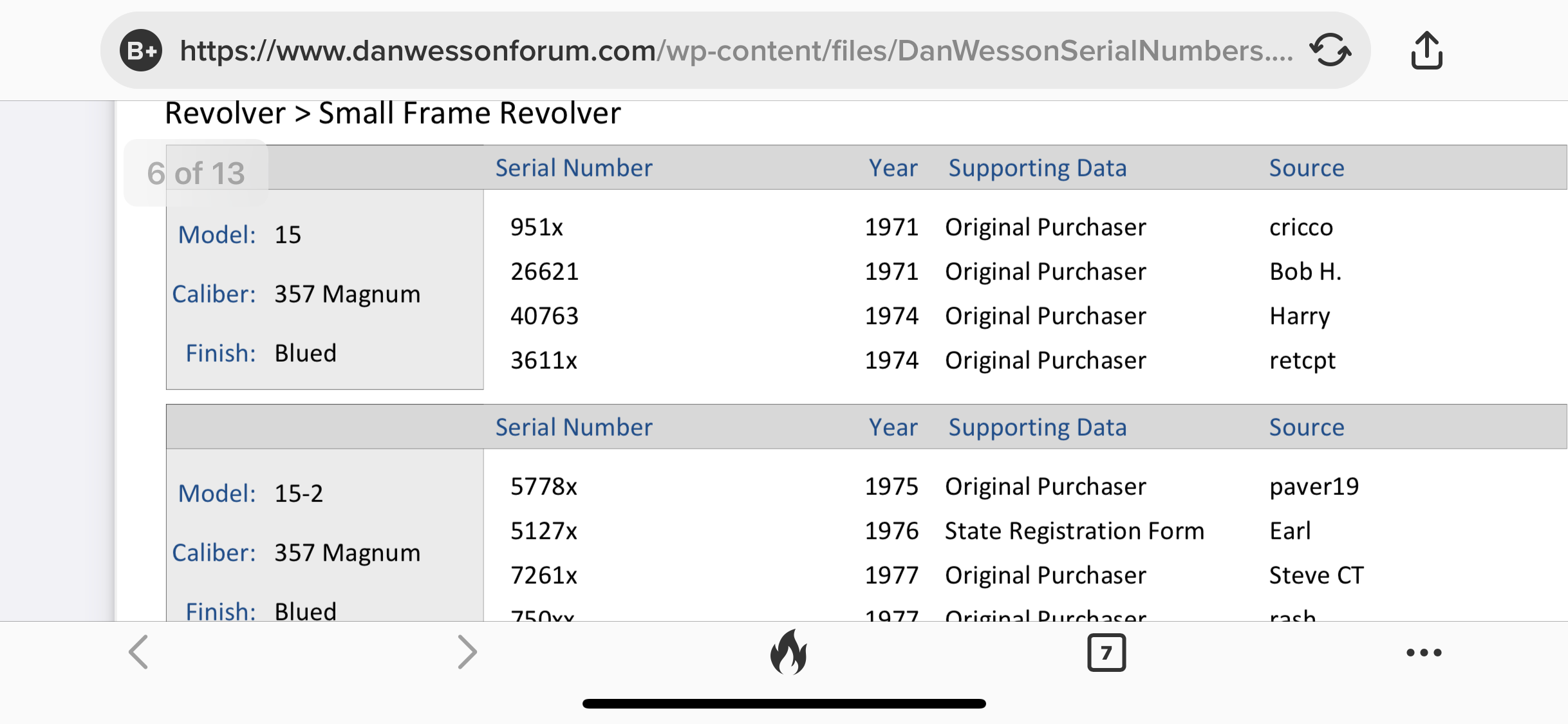The height and width of the screenshot is (724, 1568).
Task: Select the first table's Year column header
Action: (893, 168)
